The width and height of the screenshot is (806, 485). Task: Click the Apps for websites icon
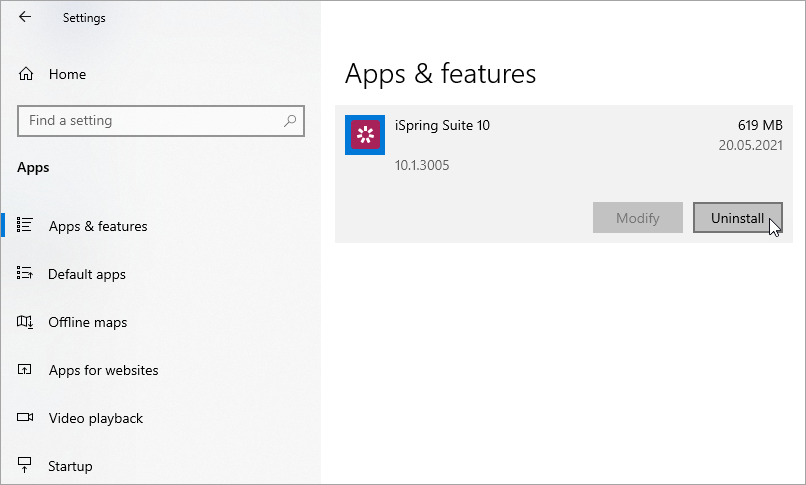[26, 370]
